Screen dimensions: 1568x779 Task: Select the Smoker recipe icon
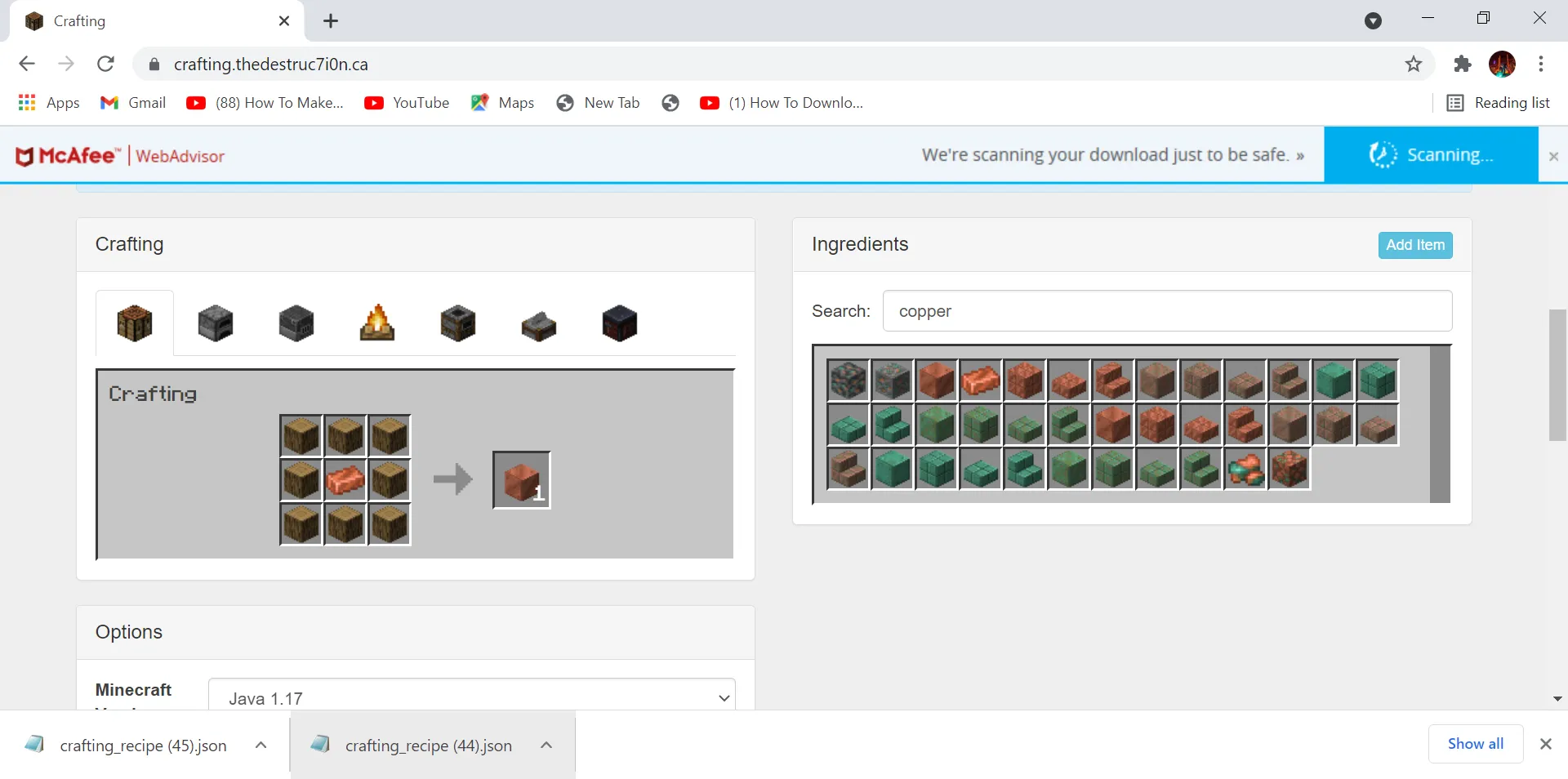tap(457, 323)
